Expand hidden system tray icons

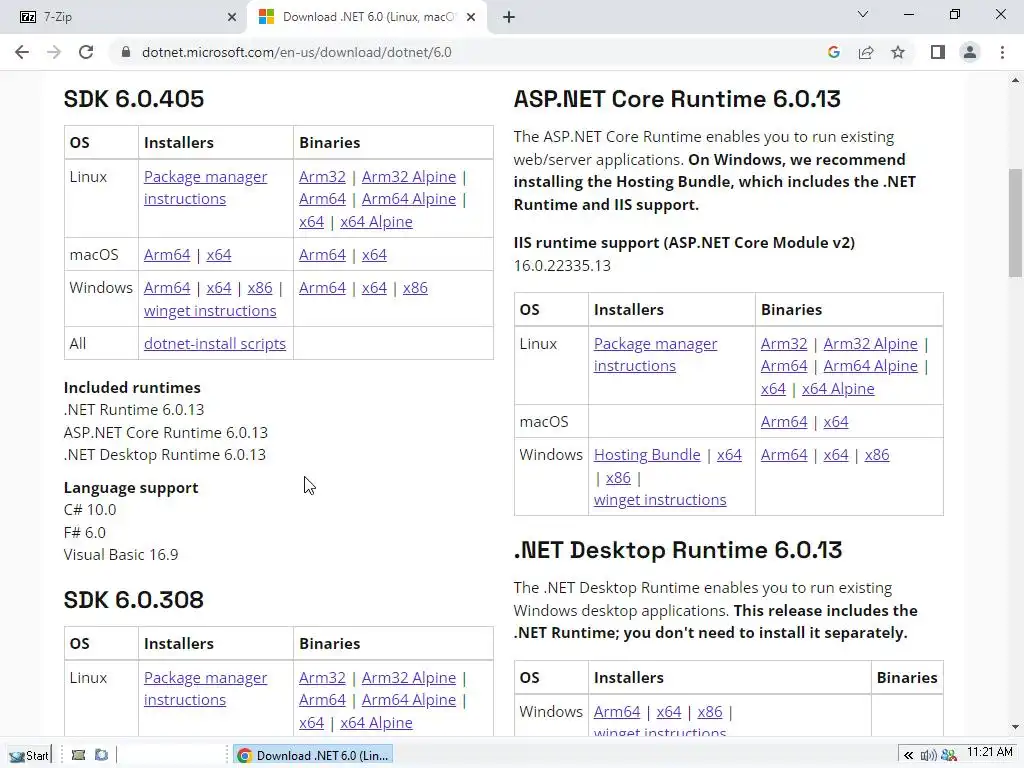908,755
